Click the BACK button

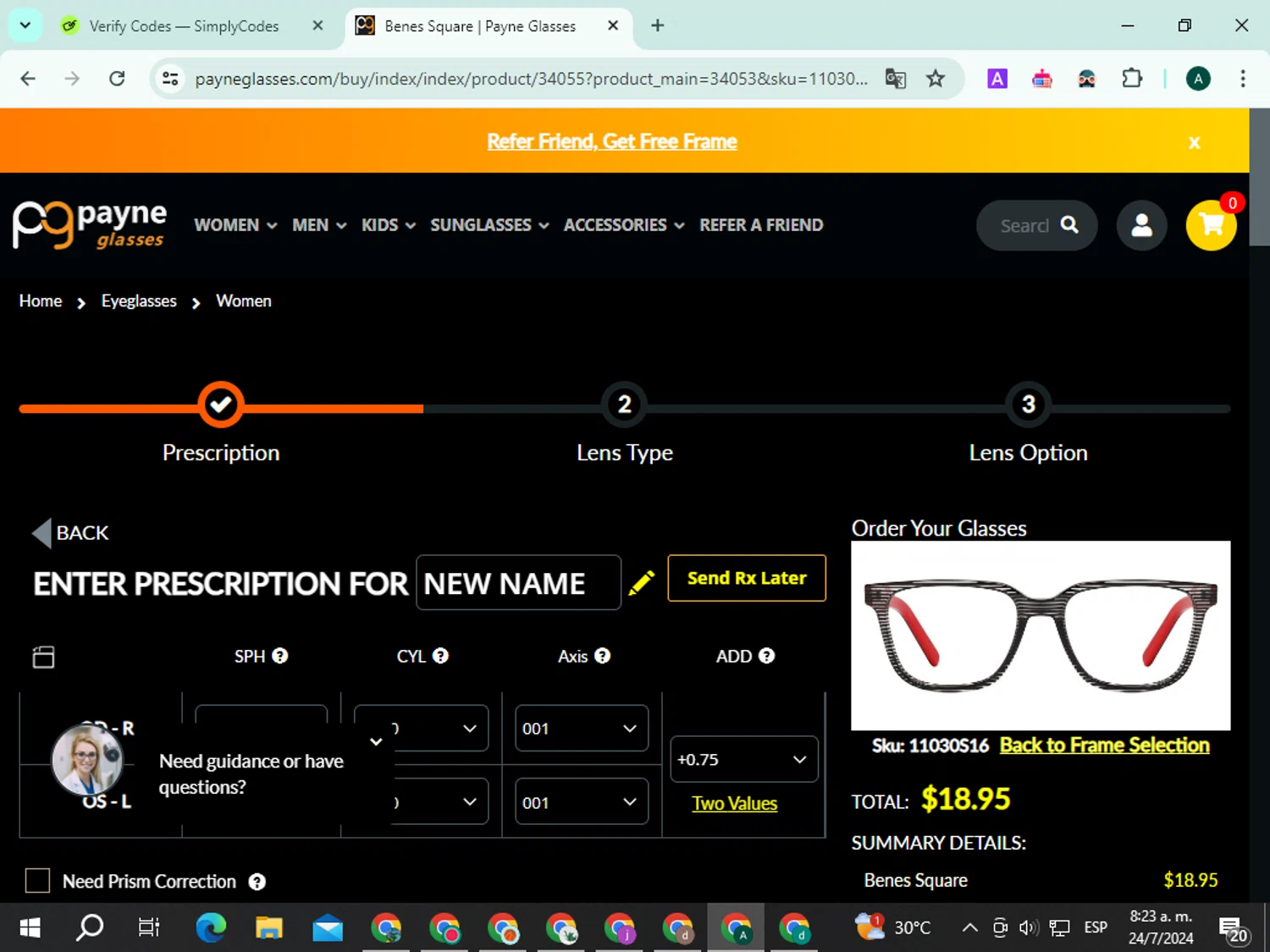click(70, 533)
